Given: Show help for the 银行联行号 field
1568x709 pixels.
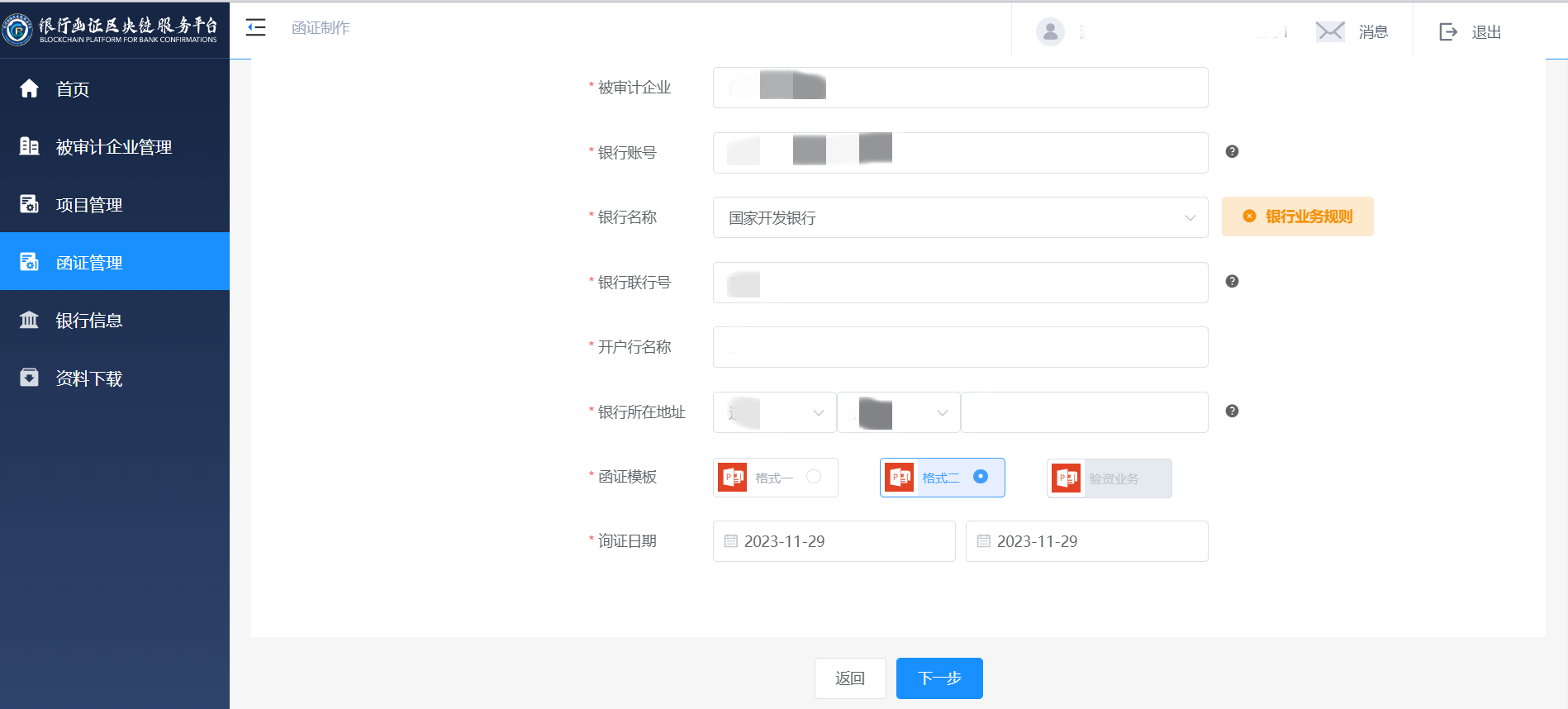Looking at the screenshot, I should tap(1232, 281).
